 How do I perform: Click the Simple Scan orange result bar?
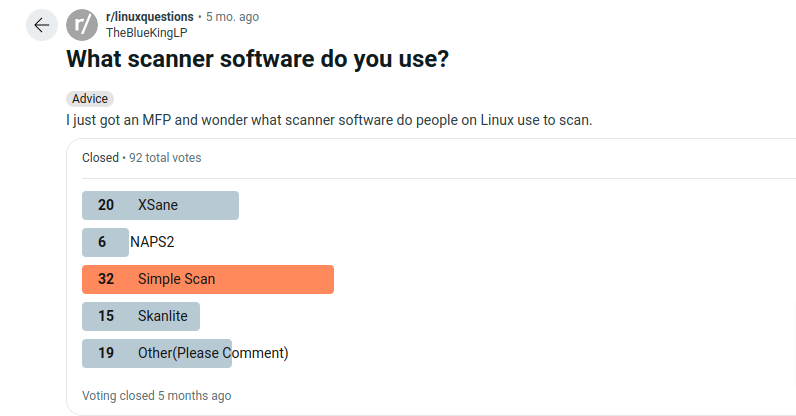coord(208,279)
